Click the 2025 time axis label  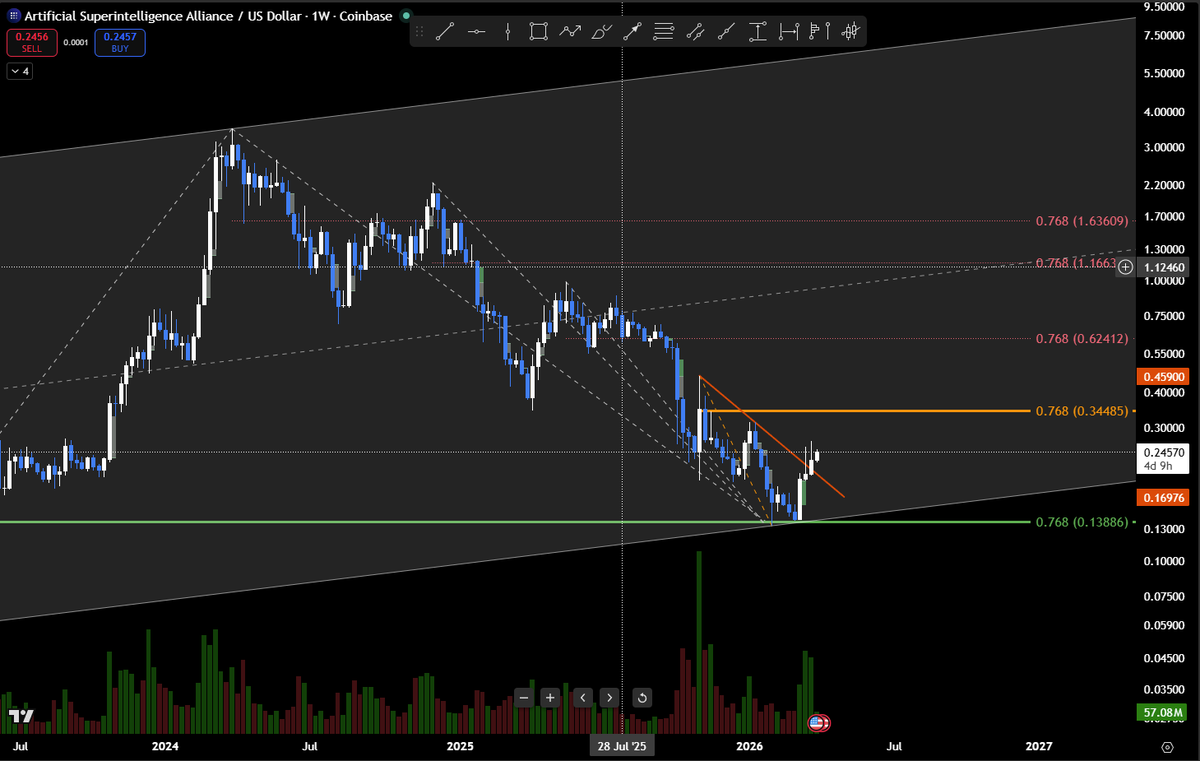click(460, 746)
